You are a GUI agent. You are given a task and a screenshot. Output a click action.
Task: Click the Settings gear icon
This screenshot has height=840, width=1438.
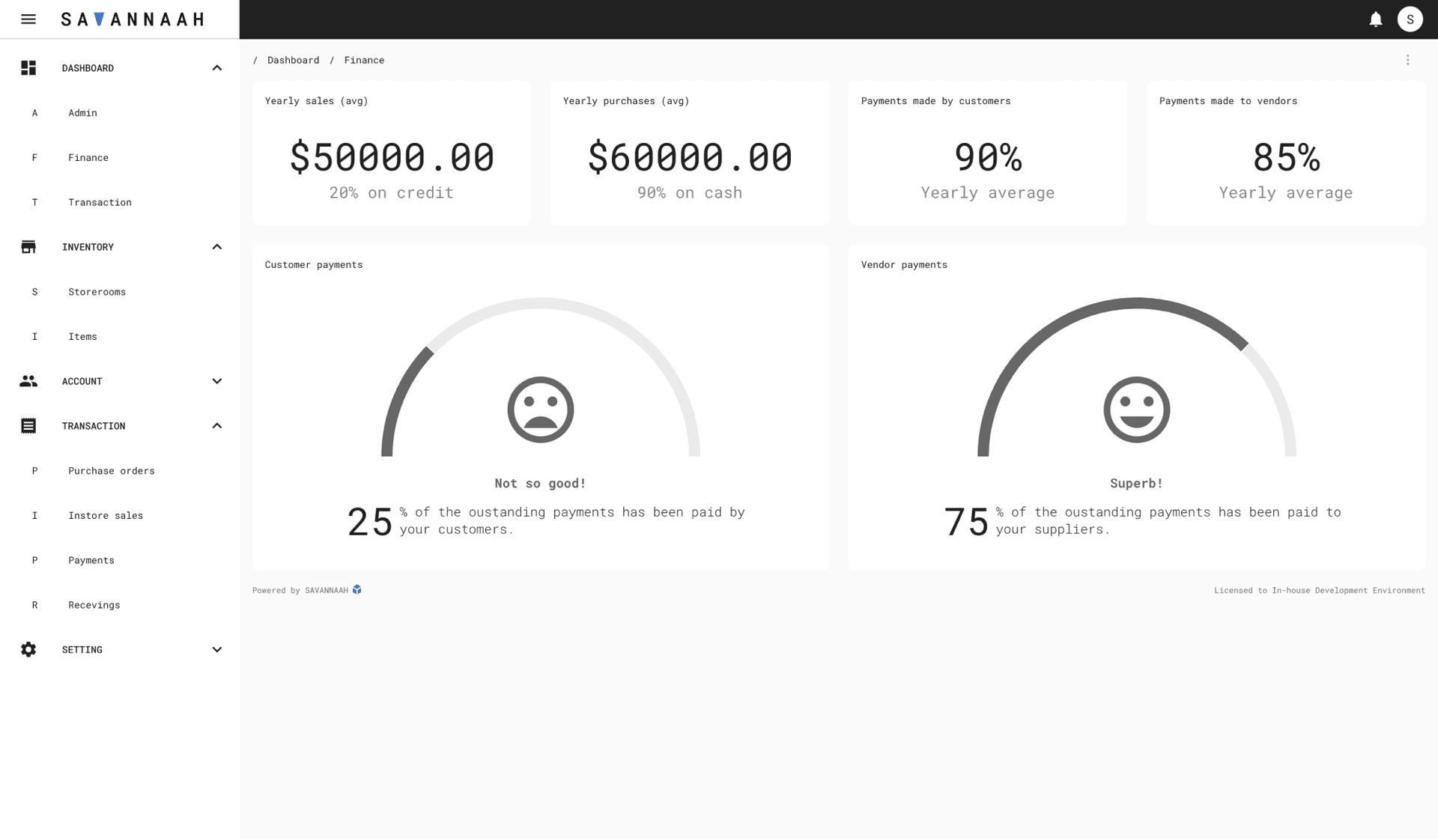coord(28,649)
